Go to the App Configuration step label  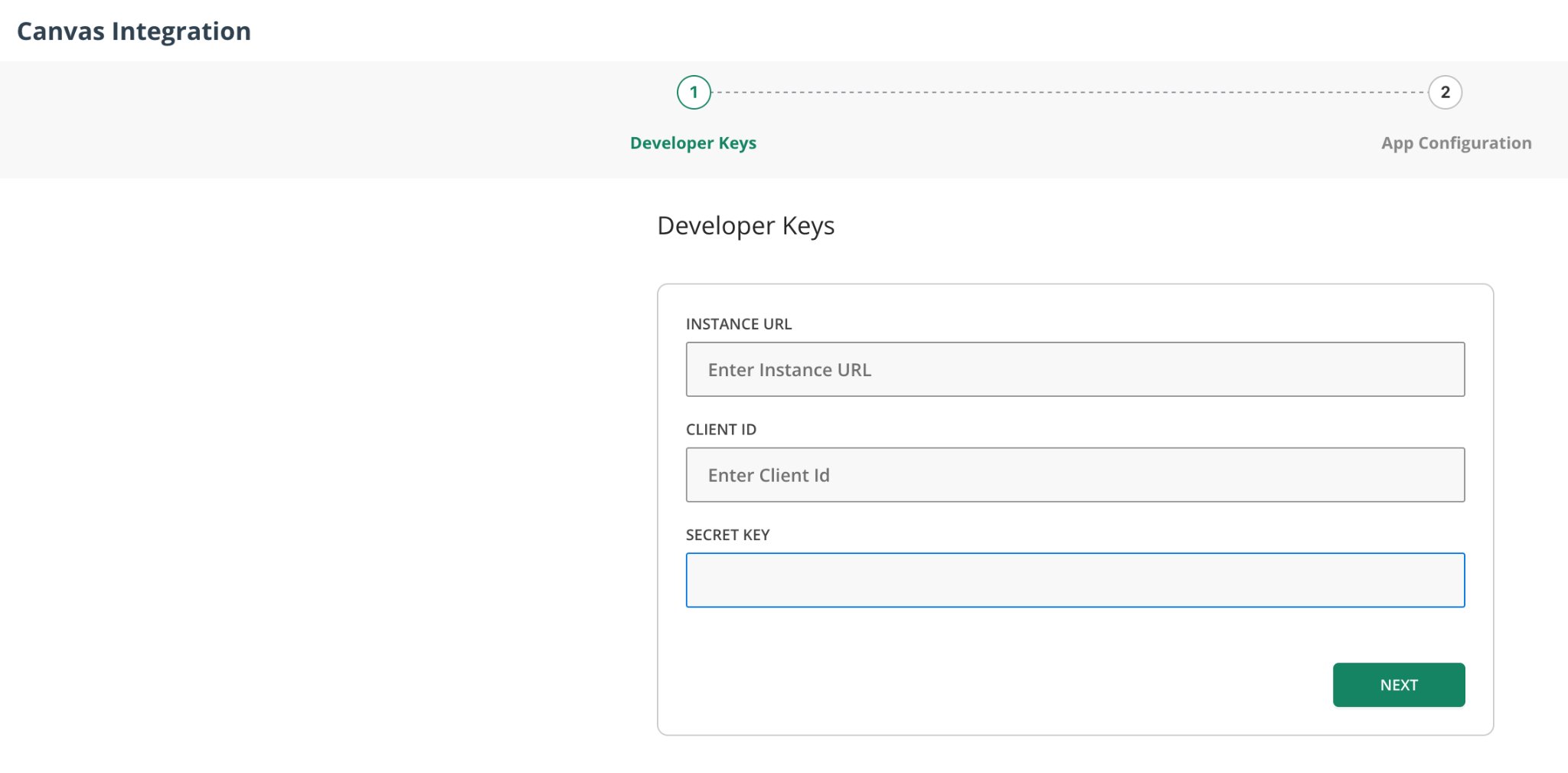click(x=1456, y=143)
